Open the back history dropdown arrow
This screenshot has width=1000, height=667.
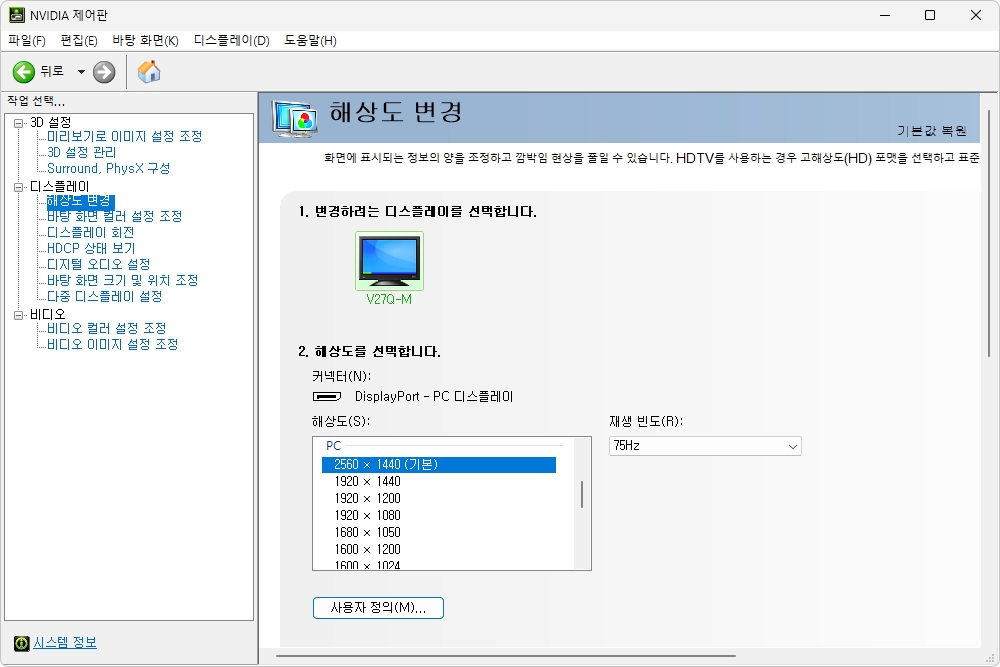[81, 72]
